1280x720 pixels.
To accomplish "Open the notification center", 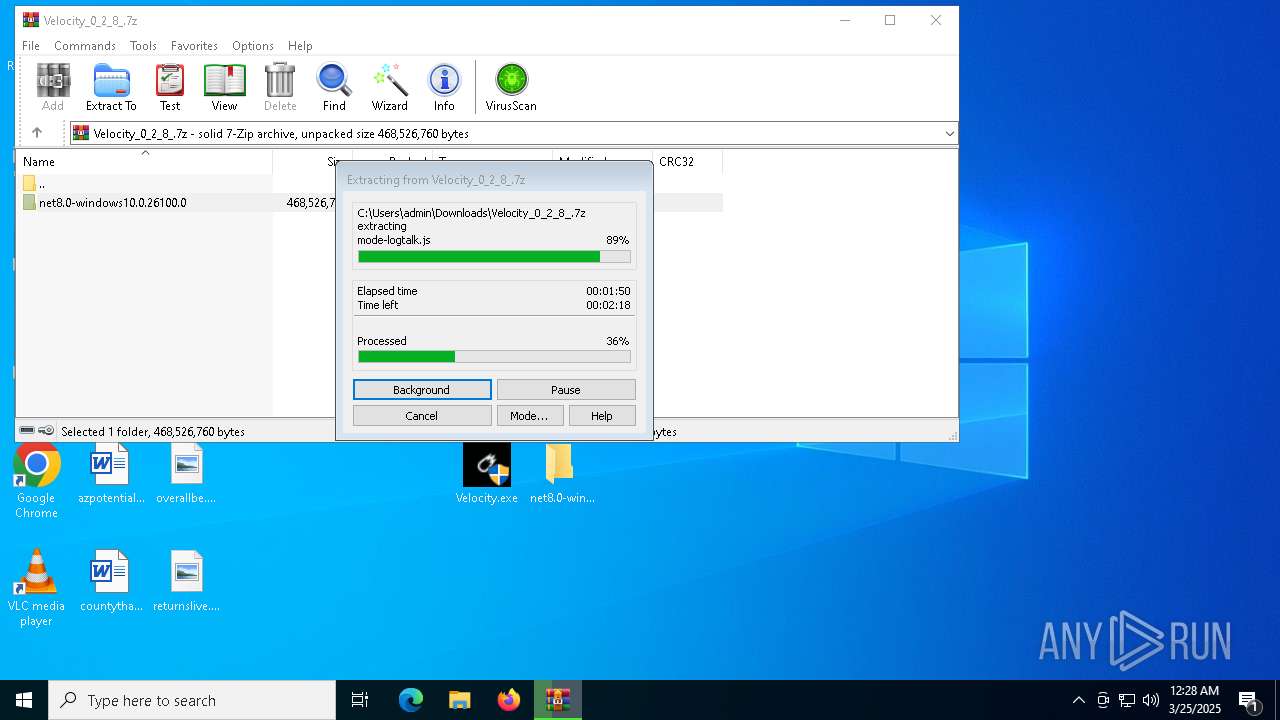I will [x=1248, y=700].
